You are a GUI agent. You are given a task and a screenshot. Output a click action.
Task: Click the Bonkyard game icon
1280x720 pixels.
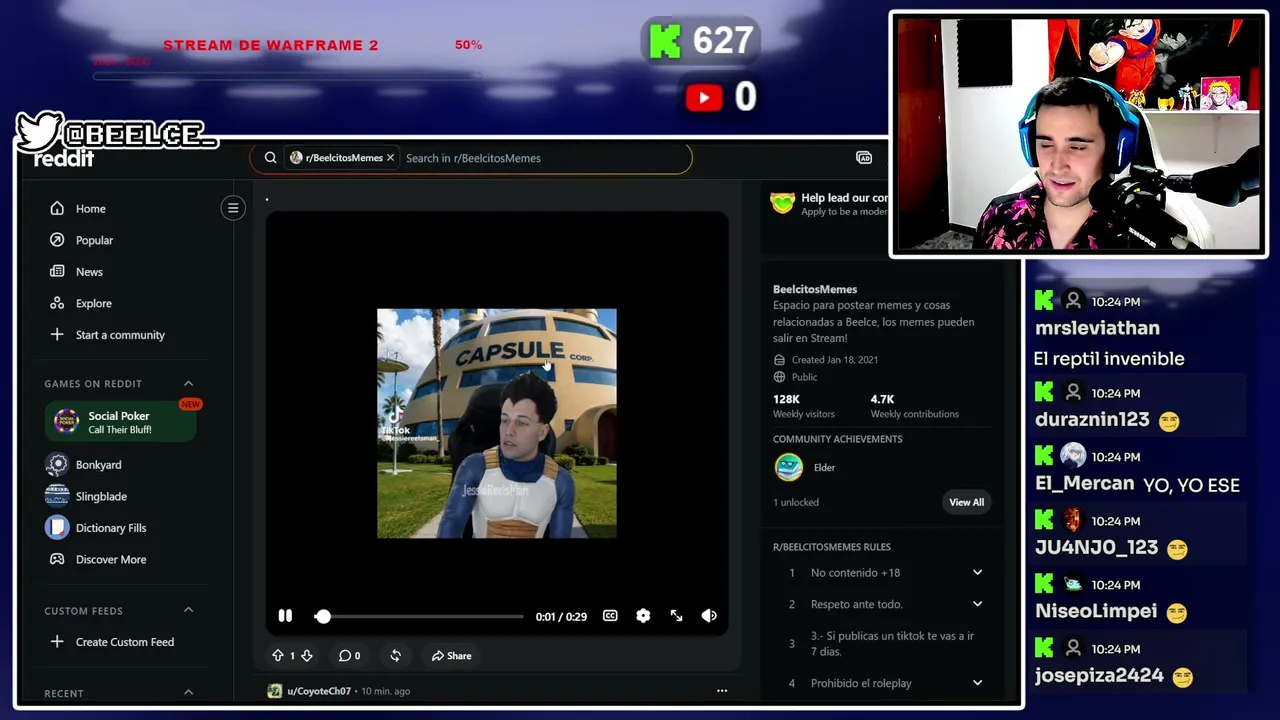pos(57,465)
